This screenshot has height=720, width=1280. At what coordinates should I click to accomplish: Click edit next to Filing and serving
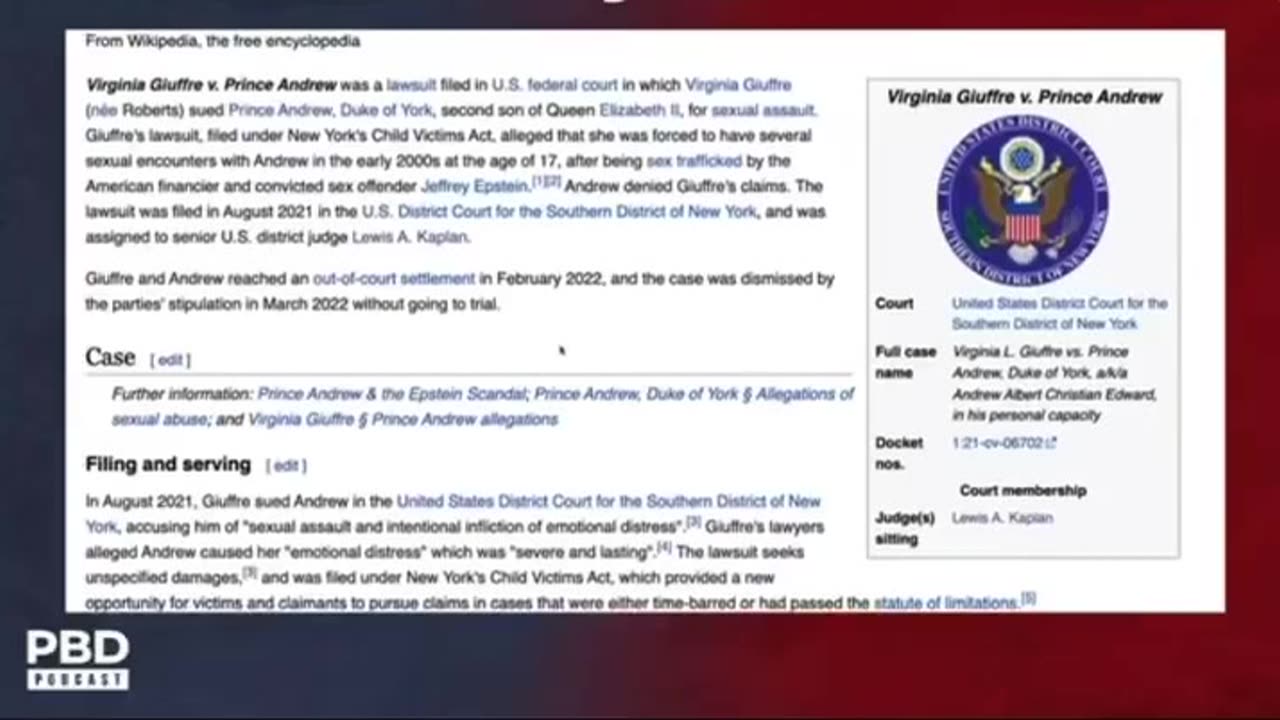(x=286, y=466)
